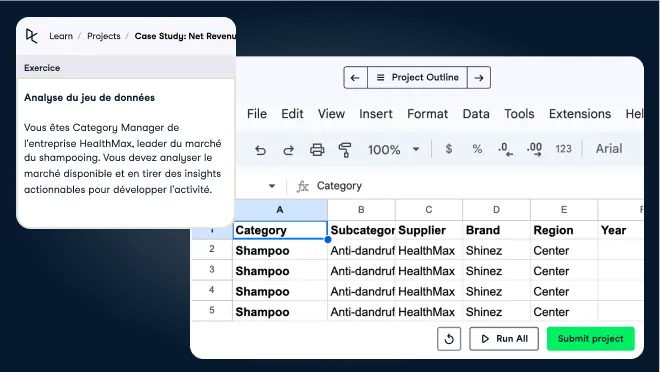
Task: Select the Shinez cell in row 5
Action: (496, 312)
